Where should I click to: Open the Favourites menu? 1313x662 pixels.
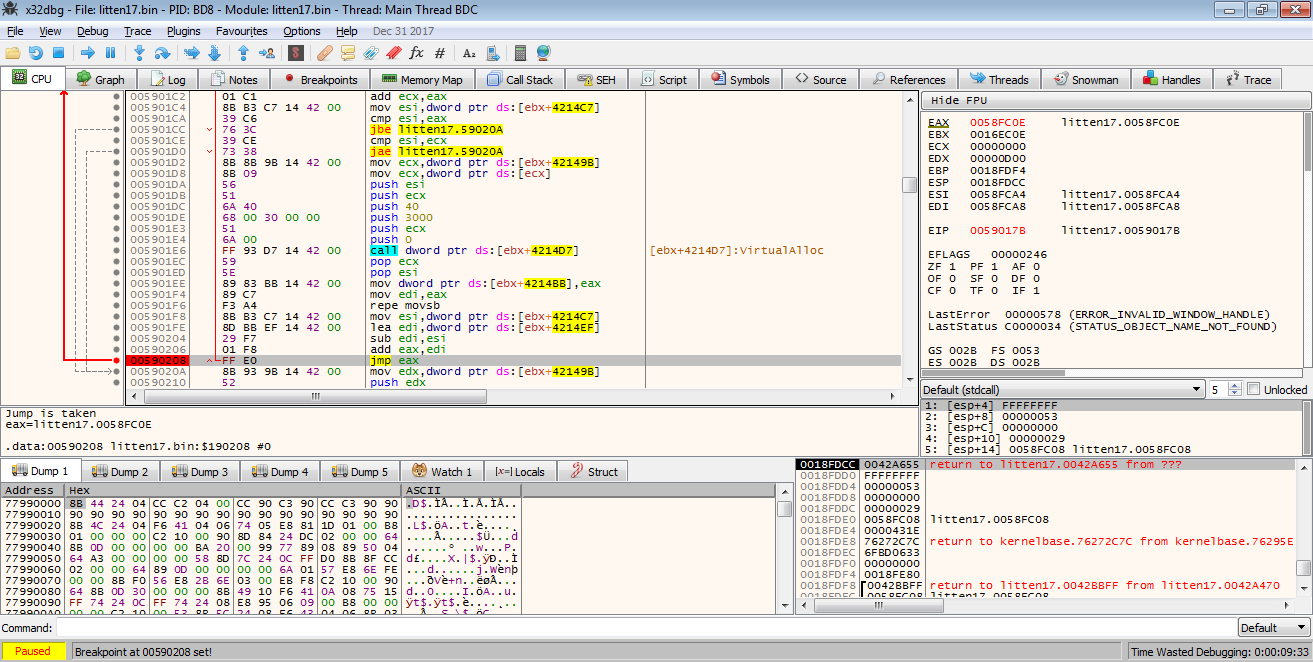[241, 31]
